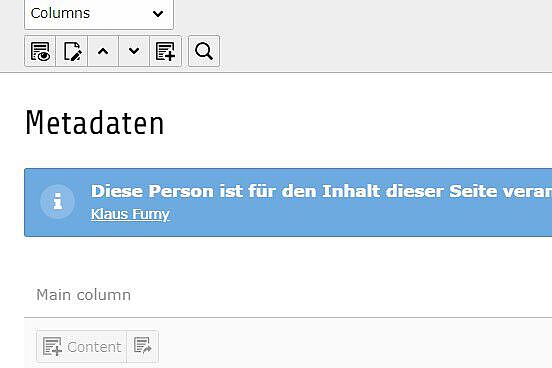Move page down with down arrow

coord(134,51)
